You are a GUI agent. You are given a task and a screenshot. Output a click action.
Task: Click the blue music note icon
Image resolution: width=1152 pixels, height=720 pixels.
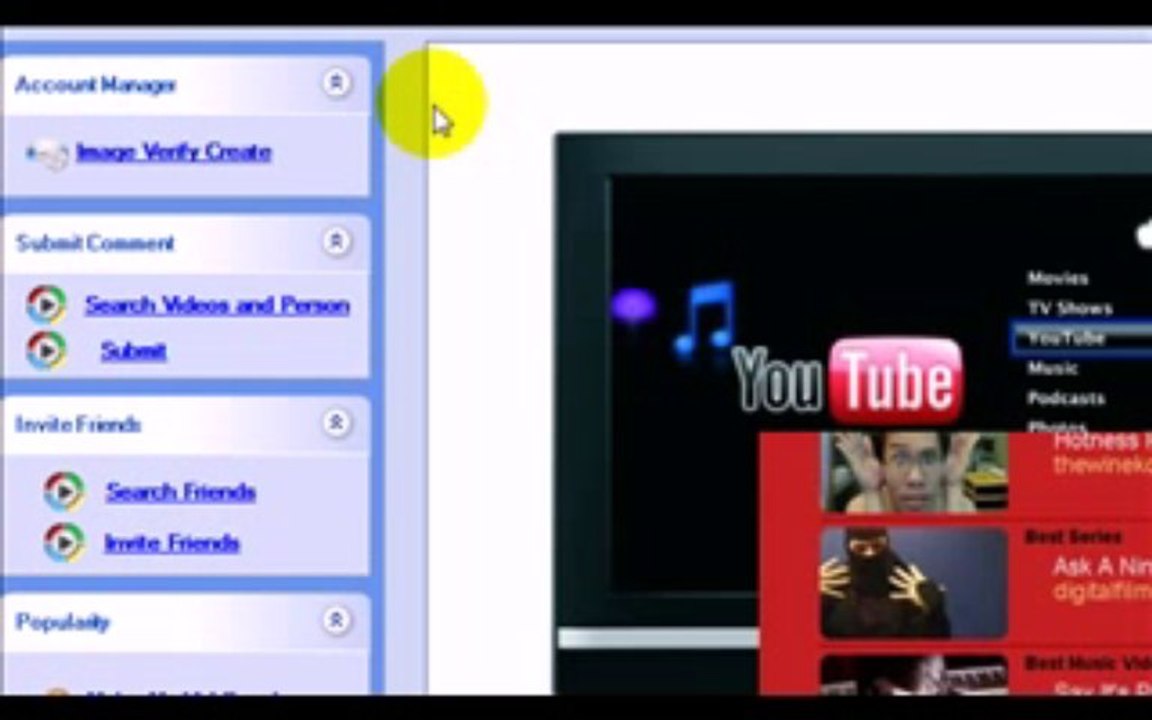click(704, 320)
